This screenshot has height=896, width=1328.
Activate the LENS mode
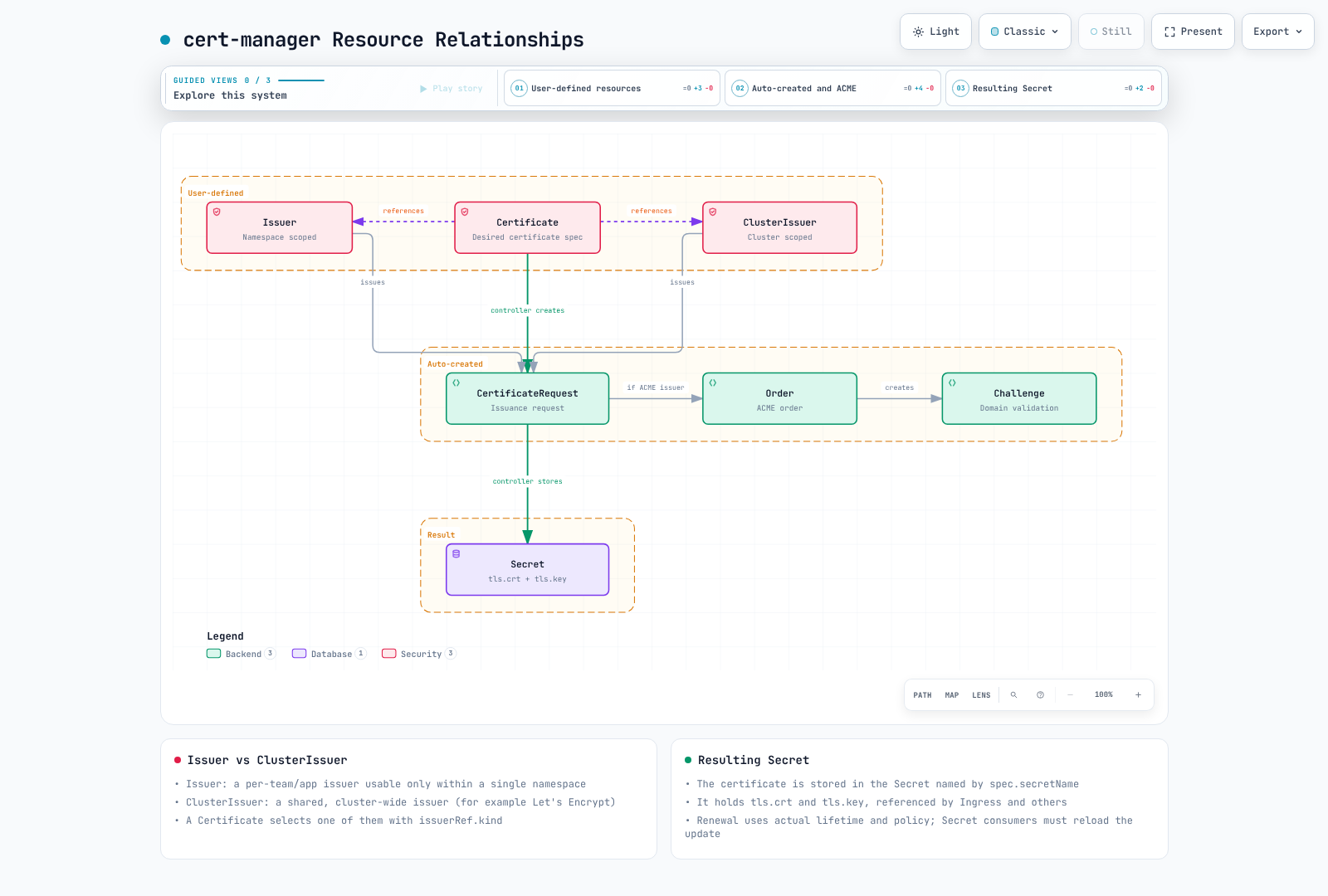(x=981, y=695)
